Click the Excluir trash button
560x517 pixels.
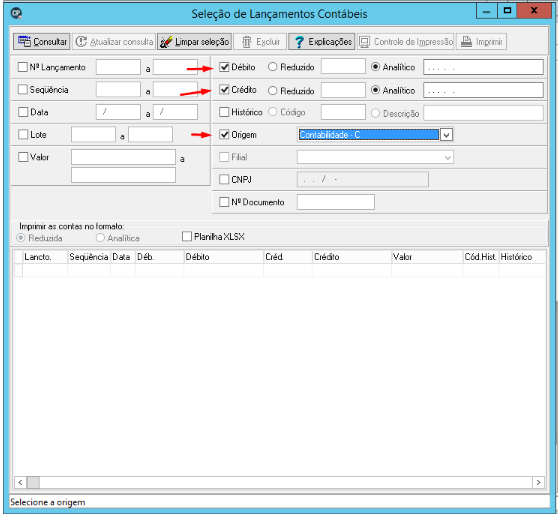(260, 42)
